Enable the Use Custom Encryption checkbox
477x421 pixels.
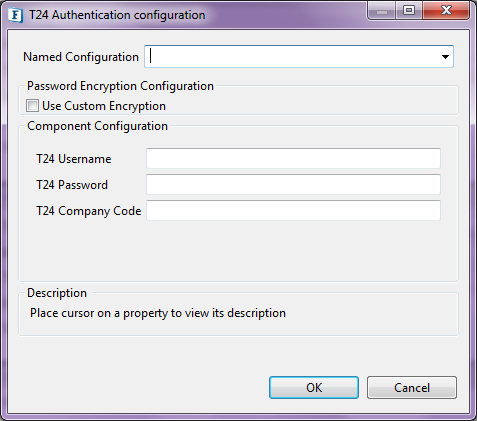tap(32, 106)
